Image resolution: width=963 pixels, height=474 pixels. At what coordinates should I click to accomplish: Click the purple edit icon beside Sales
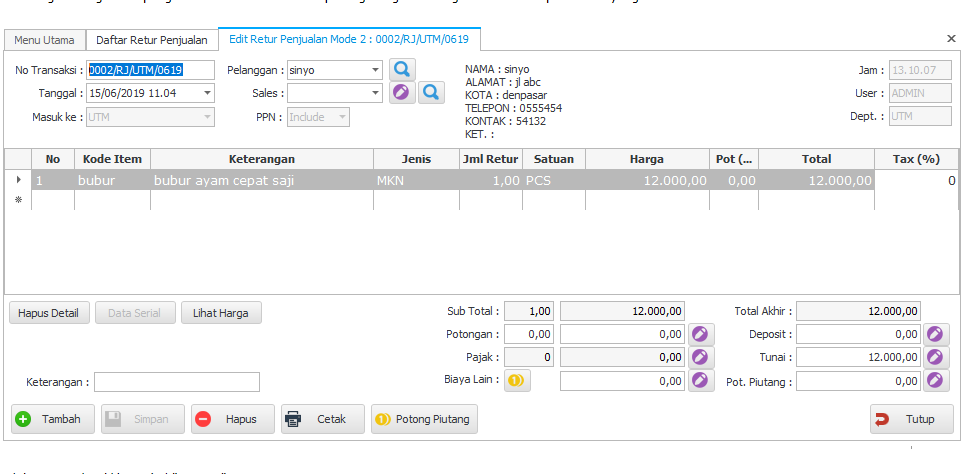[x=401, y=93]
